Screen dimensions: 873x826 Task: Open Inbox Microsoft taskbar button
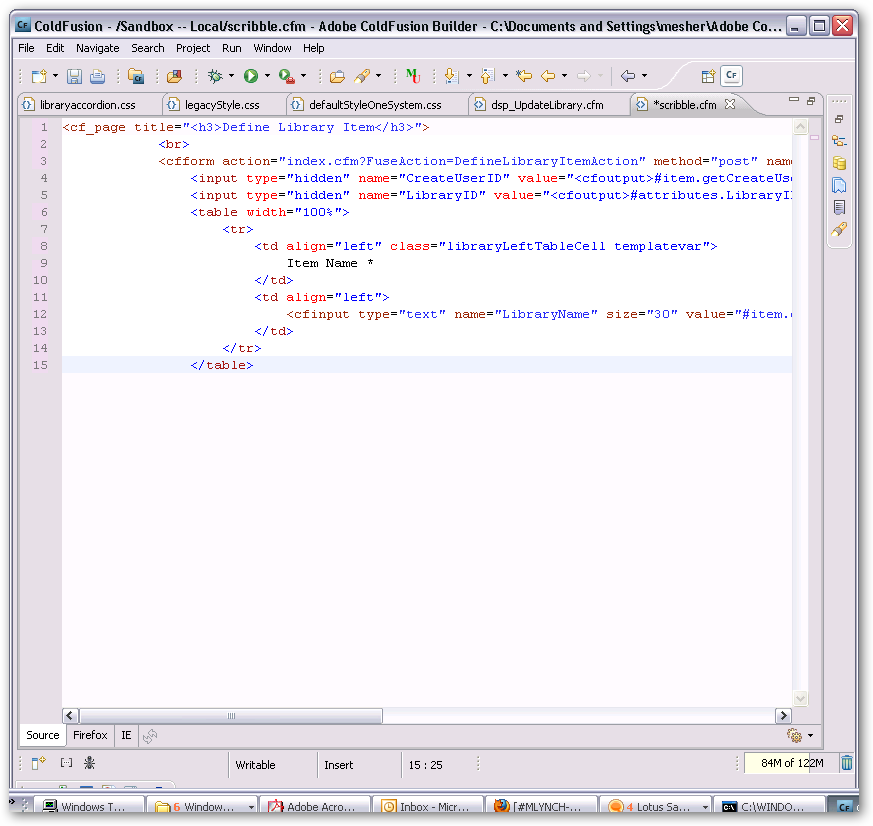(427, 807)
